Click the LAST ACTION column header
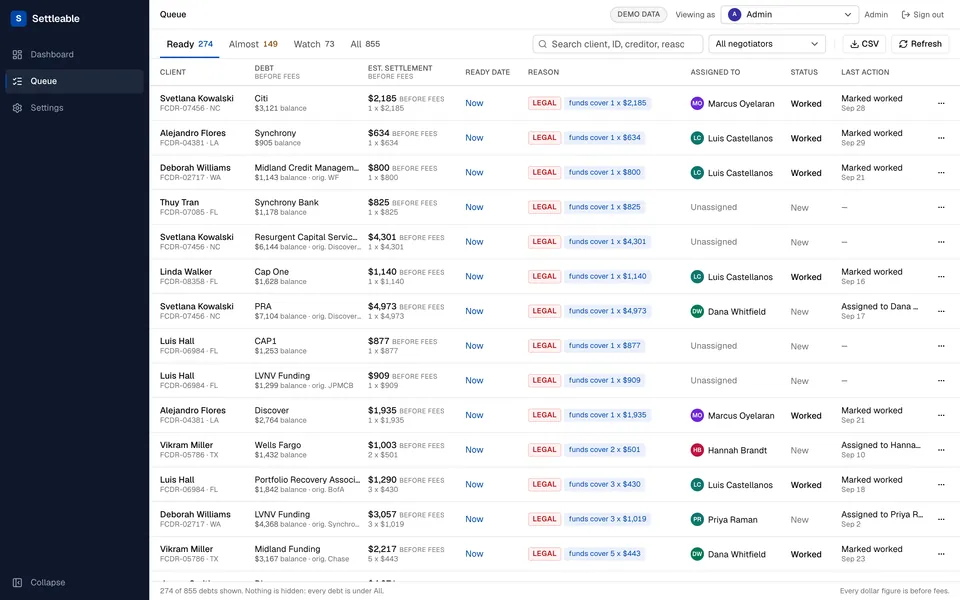Screen dimensions: 960x600 [x=865, y=72]
